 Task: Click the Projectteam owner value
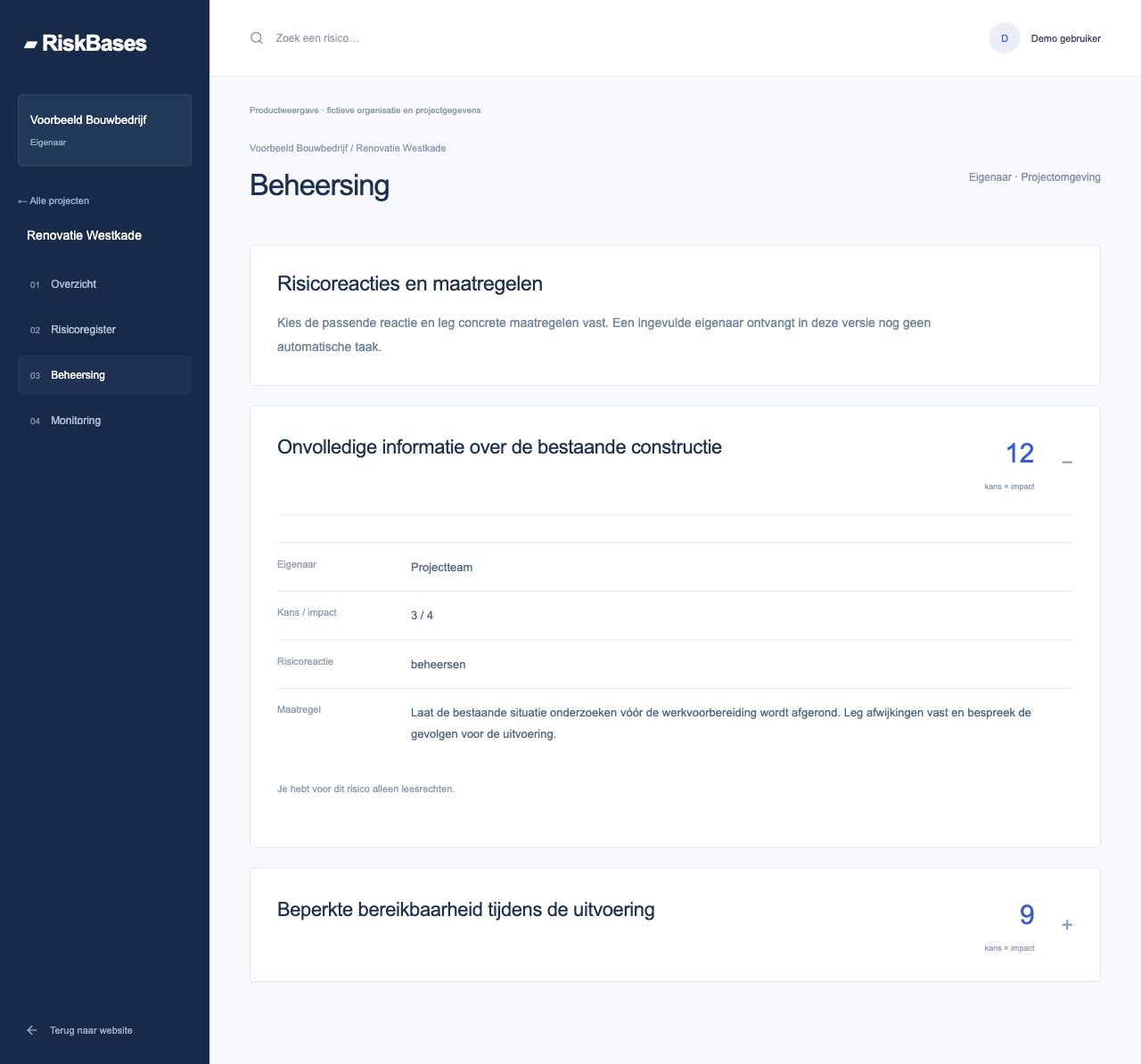click(x=441, y=568)
